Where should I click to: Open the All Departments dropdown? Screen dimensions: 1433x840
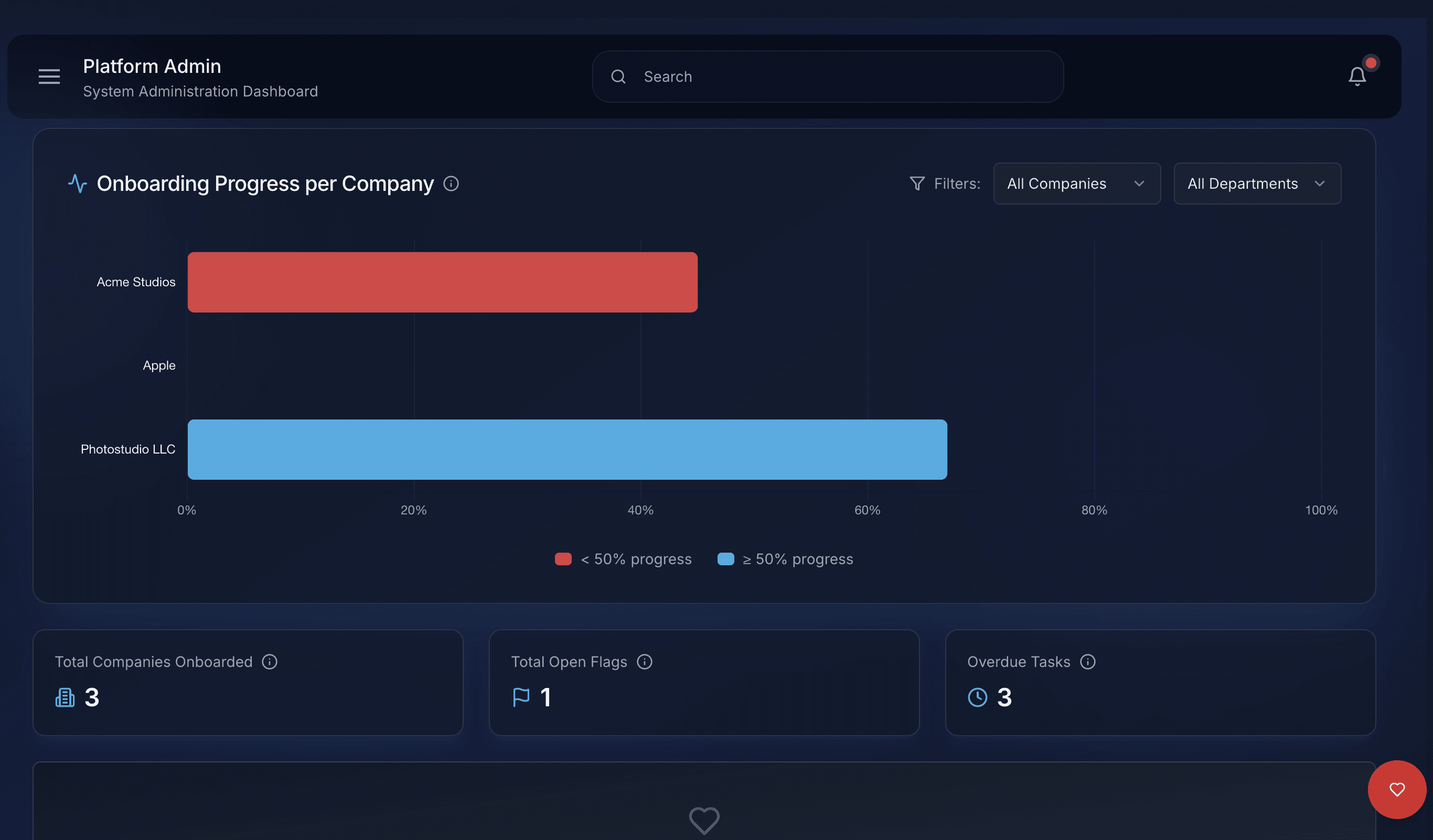point(1257,183)
